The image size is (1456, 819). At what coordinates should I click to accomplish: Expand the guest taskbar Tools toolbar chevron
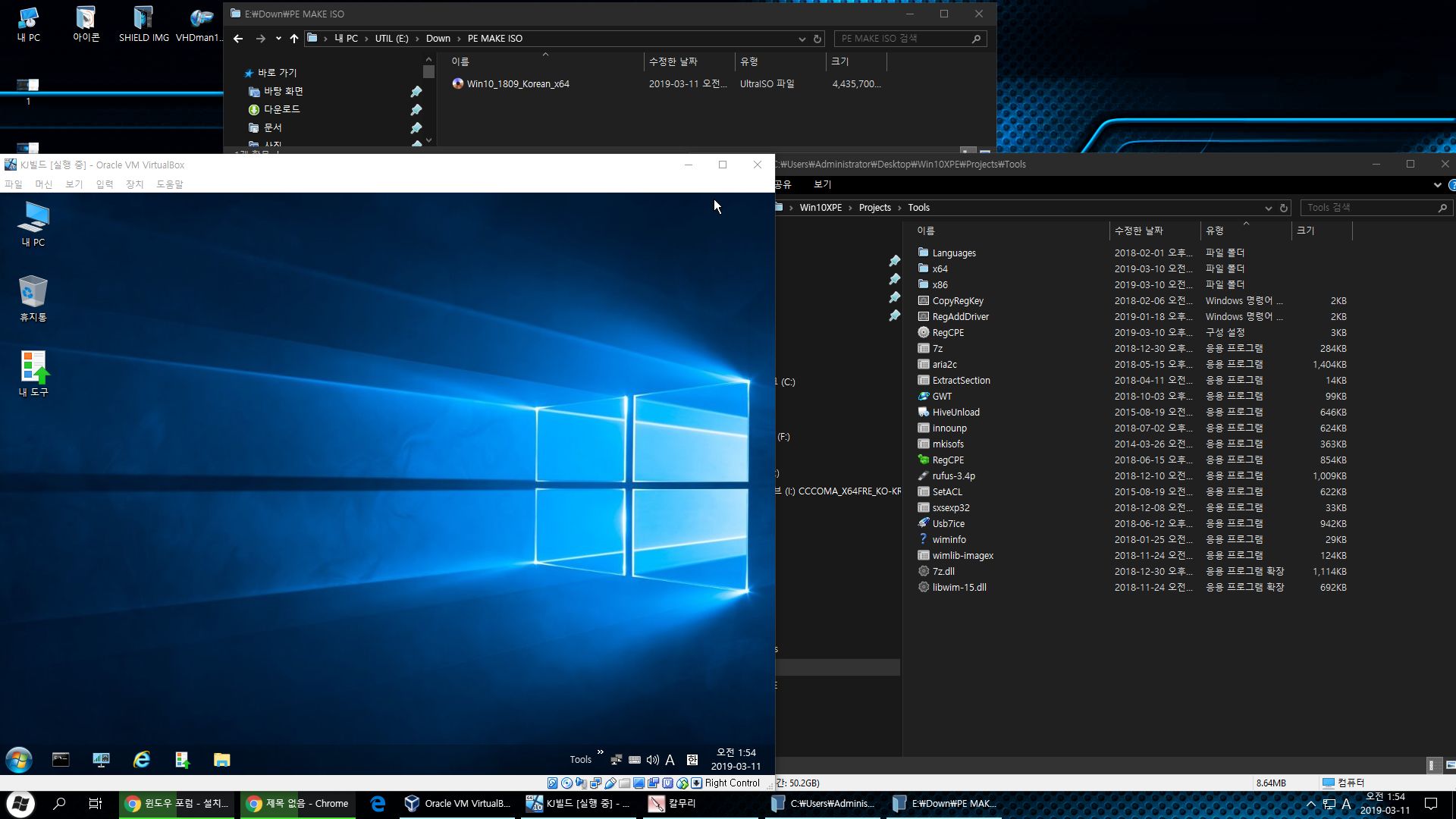600,752
